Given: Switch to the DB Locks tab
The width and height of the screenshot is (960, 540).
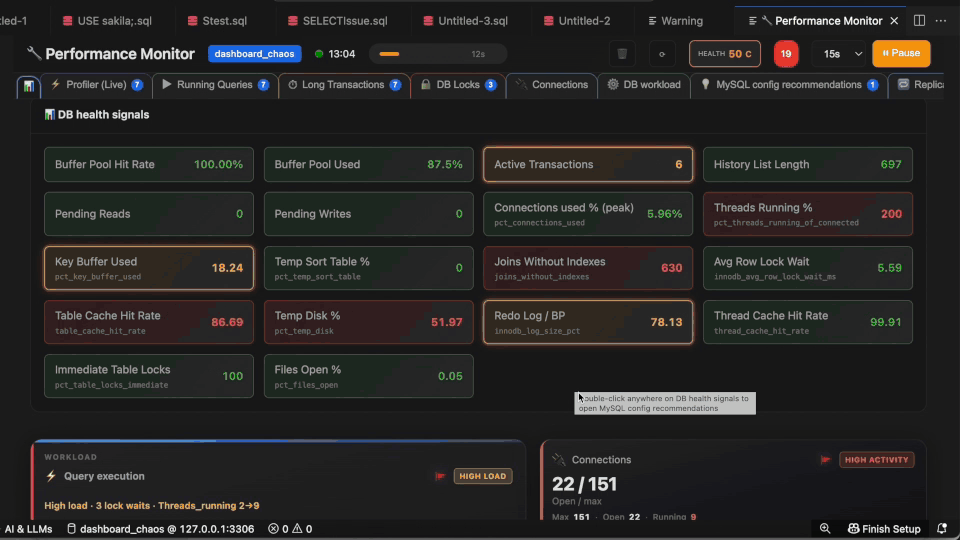Looking at the screenshot, I should coord(457,85).
